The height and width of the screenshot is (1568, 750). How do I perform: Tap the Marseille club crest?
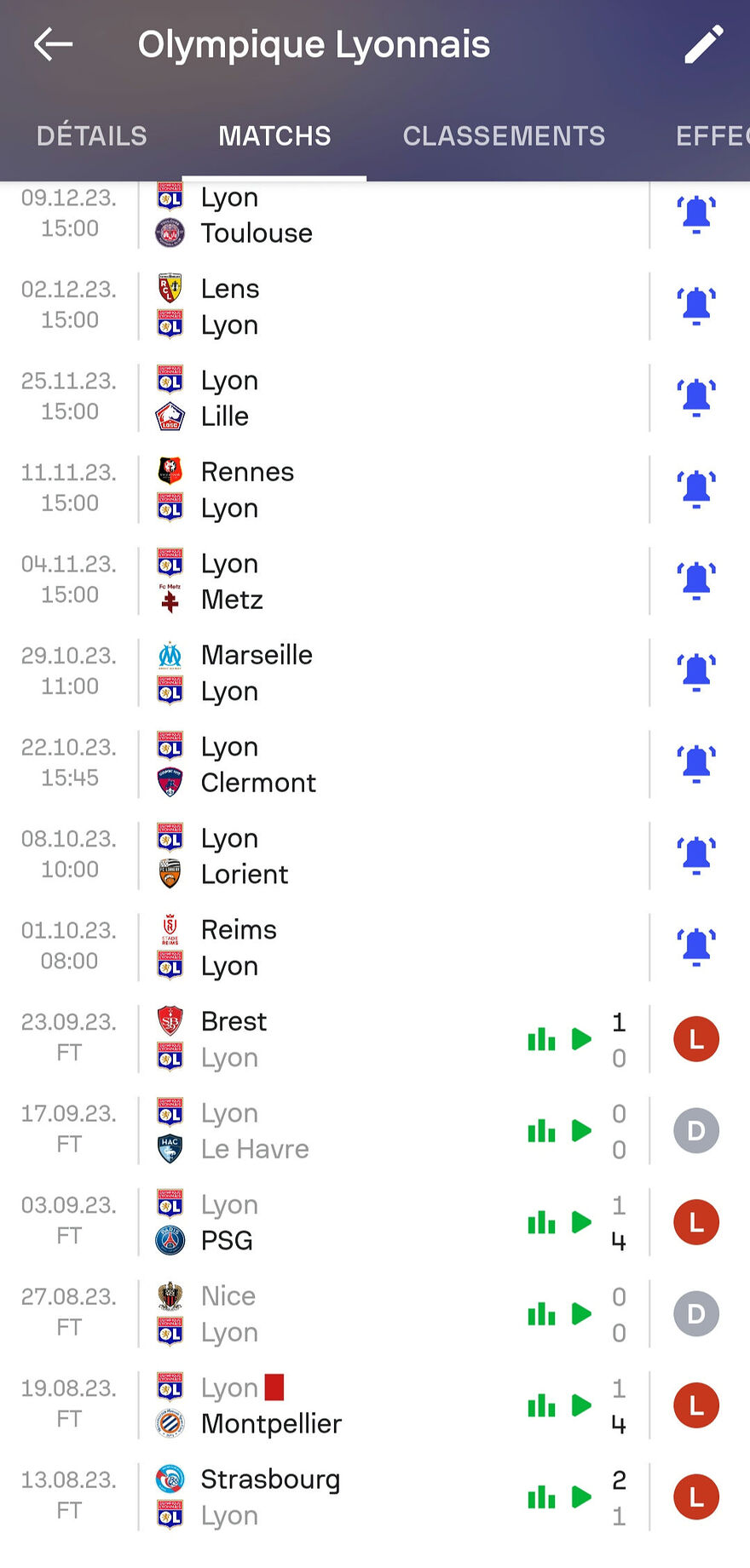170,655
